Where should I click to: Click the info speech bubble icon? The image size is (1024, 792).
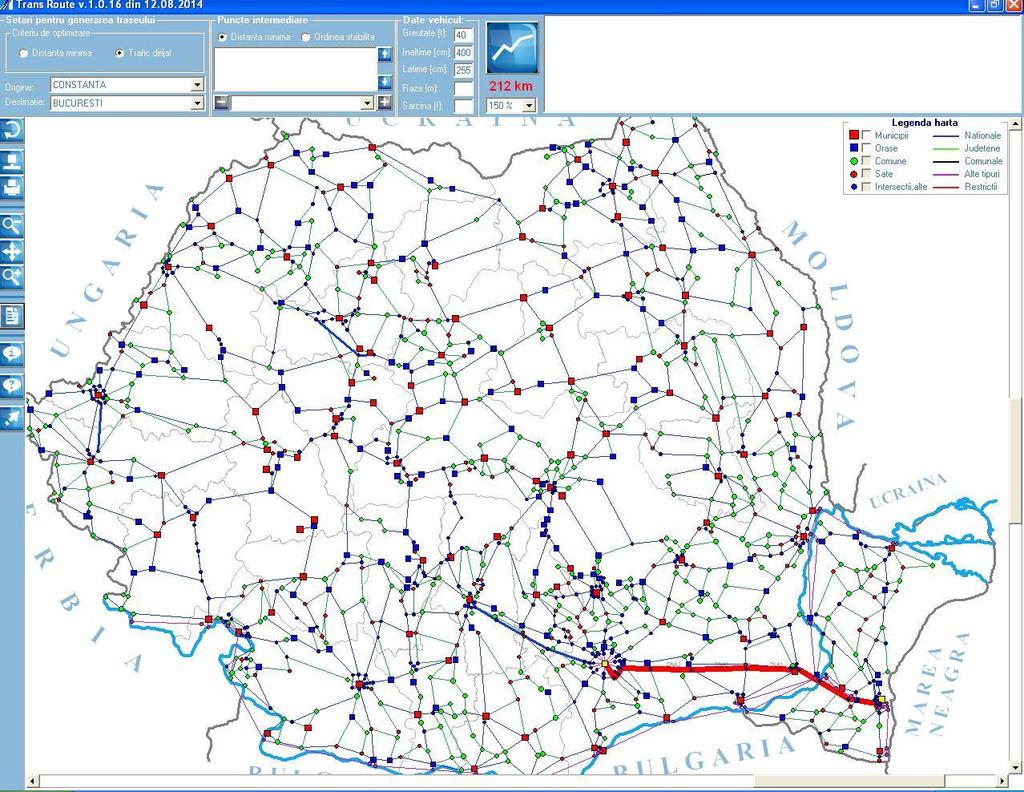(12, 353)
